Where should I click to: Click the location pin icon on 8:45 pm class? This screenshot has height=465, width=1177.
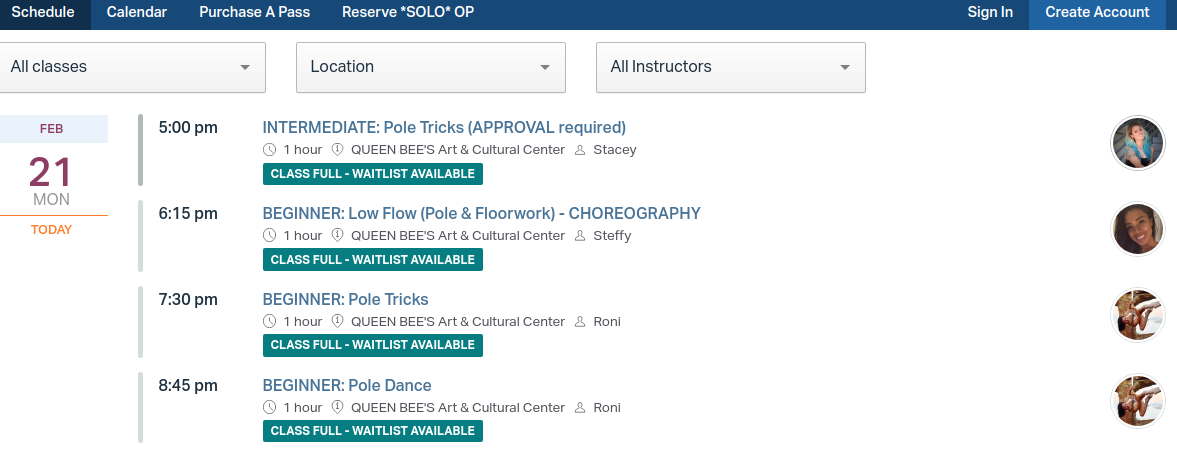click(x=337, y=408)
